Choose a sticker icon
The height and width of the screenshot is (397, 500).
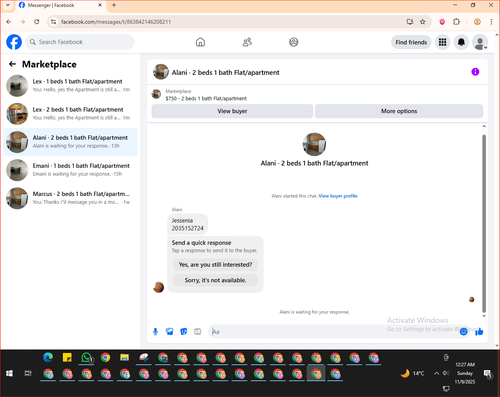[184, 331]
